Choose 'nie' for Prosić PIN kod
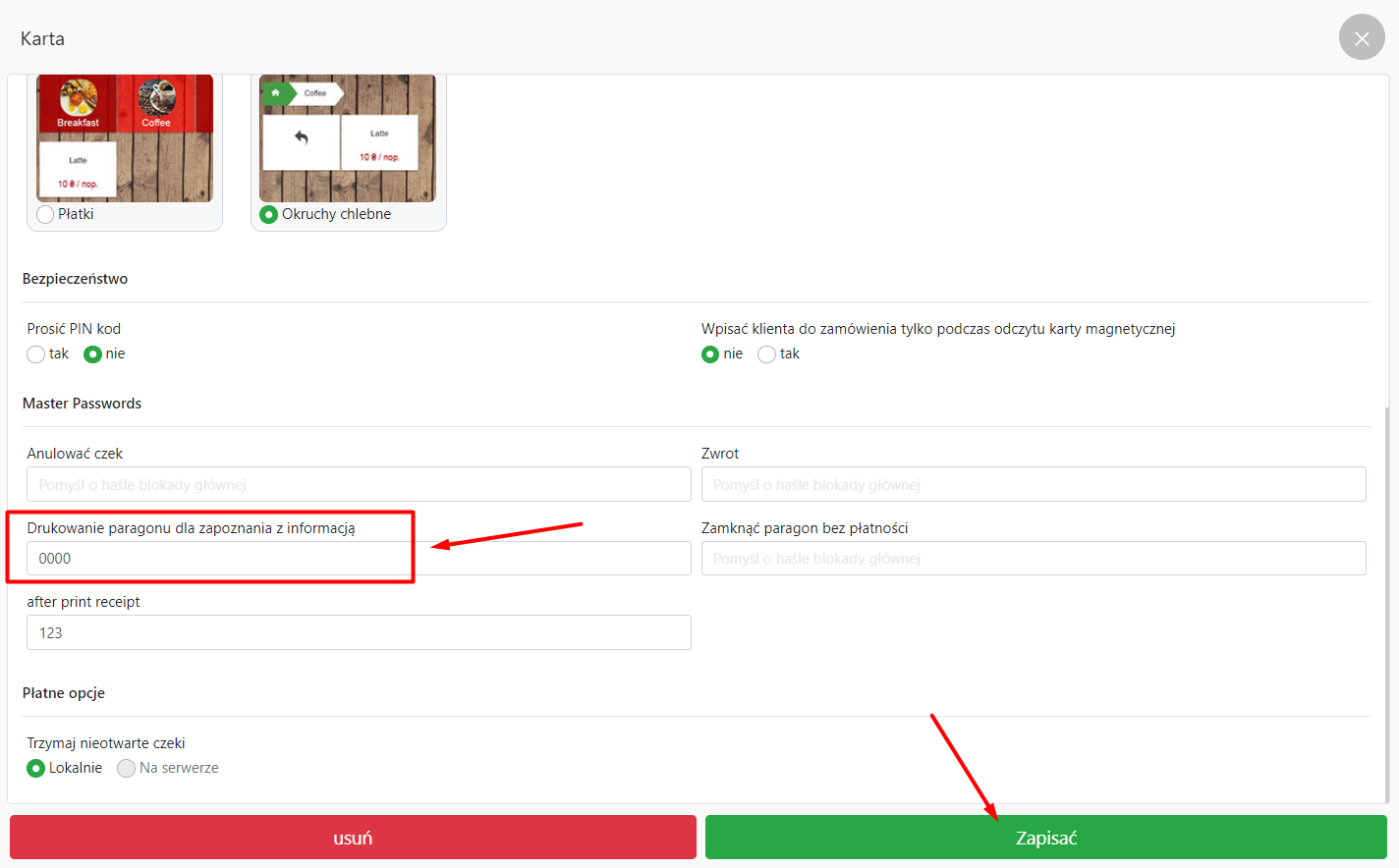The height and width of the screenshot is (868, 1399). point(93,354)
